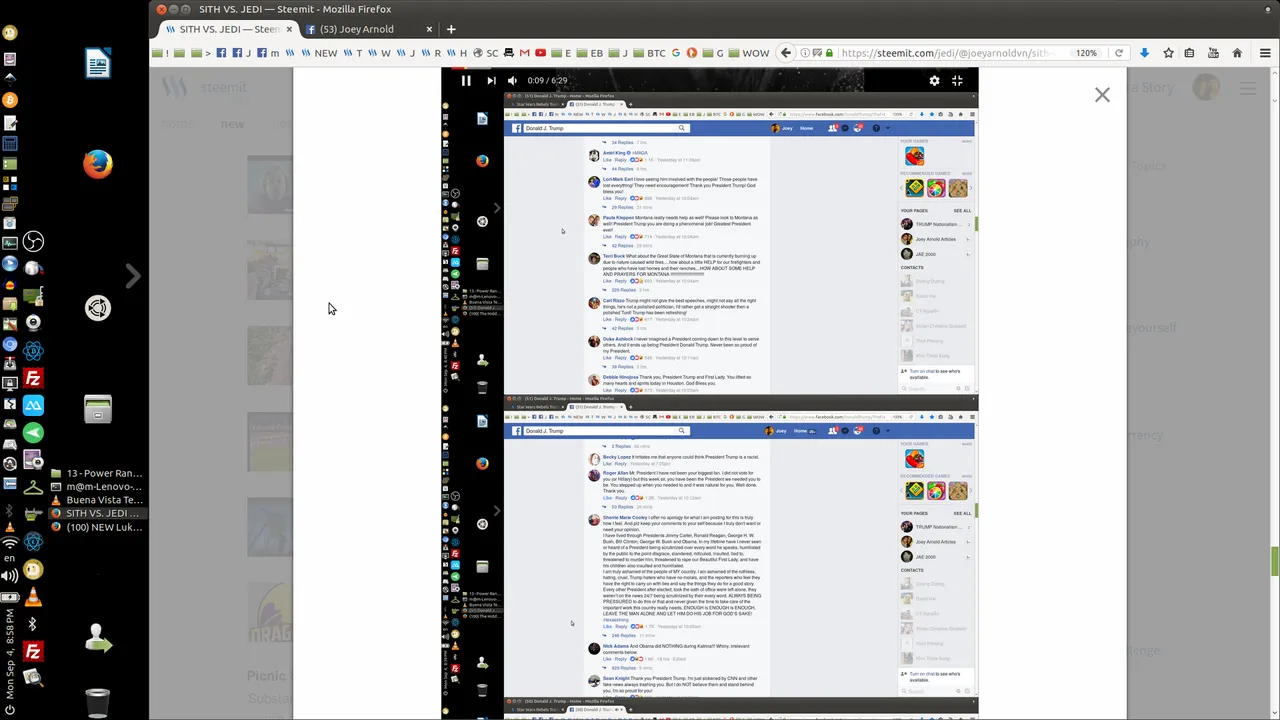Show the bookmarks list menu
The width and height of the screenshot is (1280, 720).
(x=1190, y=53)
